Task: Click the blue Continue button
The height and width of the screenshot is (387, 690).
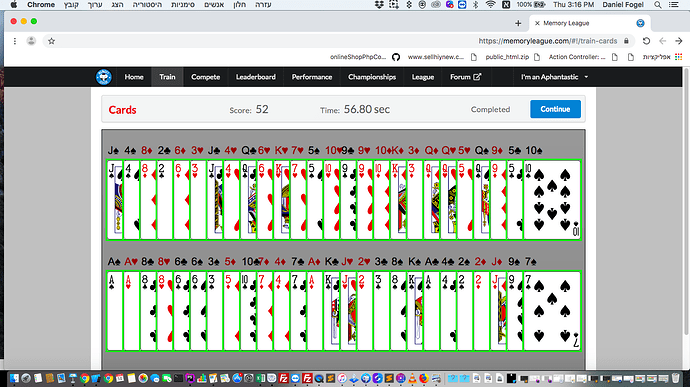Action: [555, 109]
